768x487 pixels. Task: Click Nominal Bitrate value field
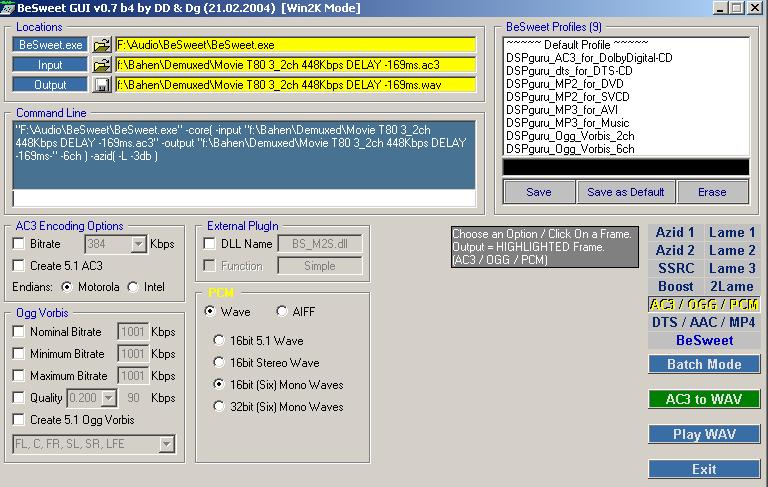(133, 332)
